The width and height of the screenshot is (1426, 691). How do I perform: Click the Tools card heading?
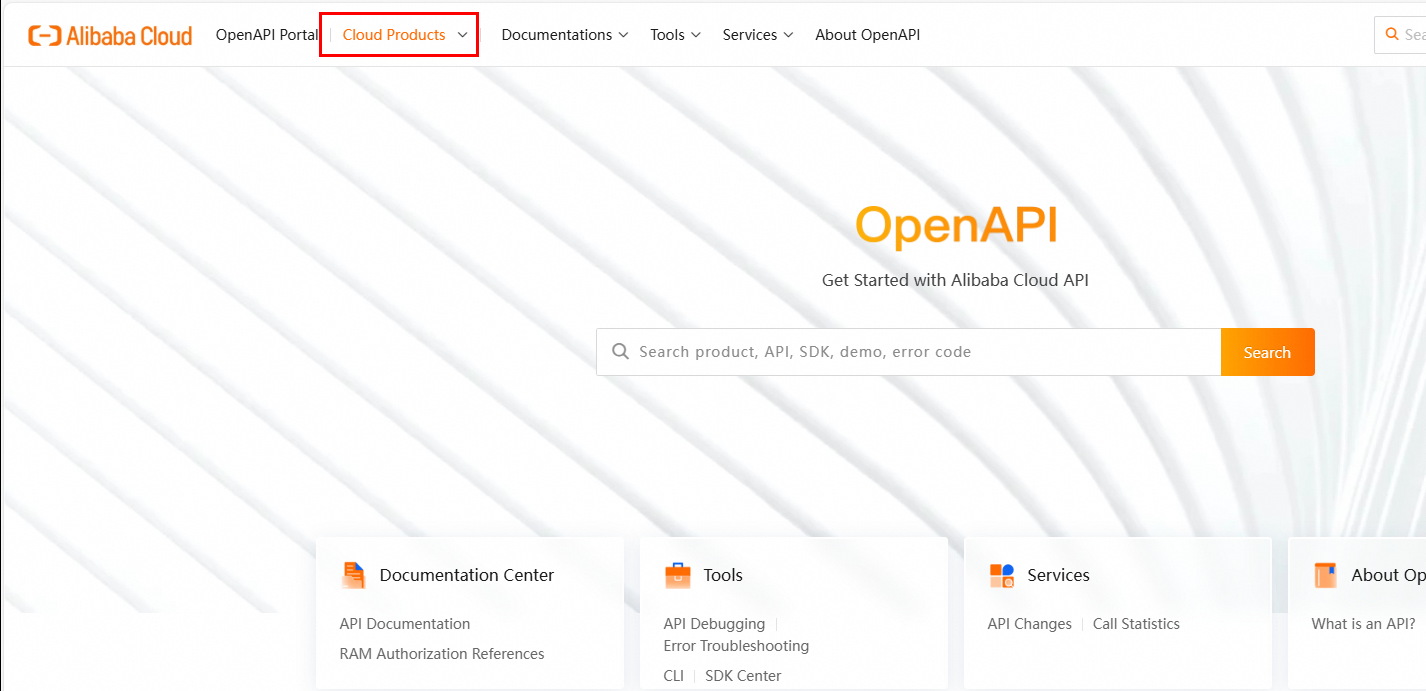click(x=723, y=575)
